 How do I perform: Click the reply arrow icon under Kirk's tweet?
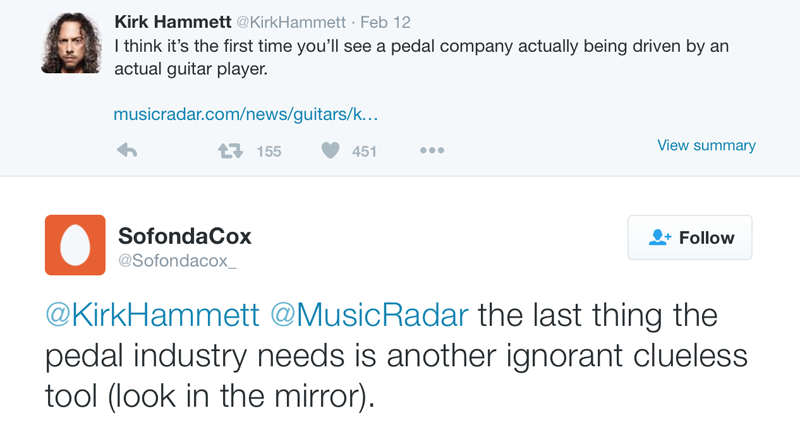(127, 151)
